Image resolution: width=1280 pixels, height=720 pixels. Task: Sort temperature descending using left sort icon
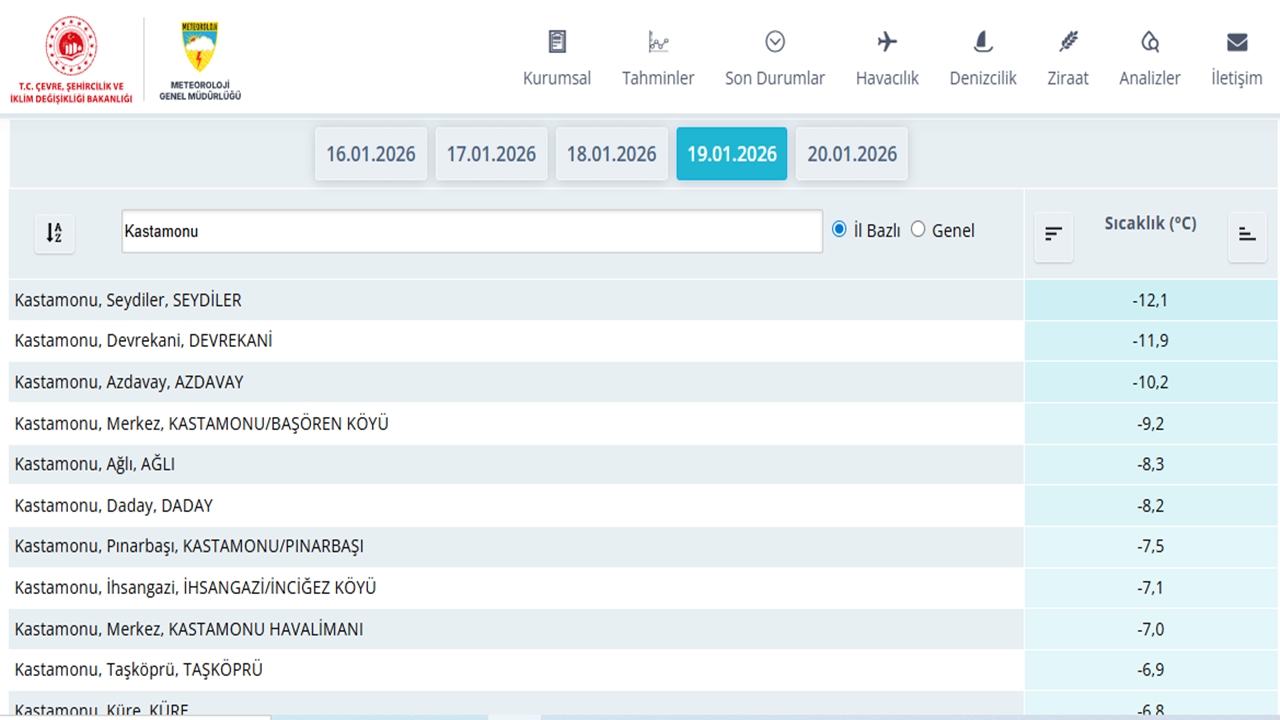pos(1053,235)
